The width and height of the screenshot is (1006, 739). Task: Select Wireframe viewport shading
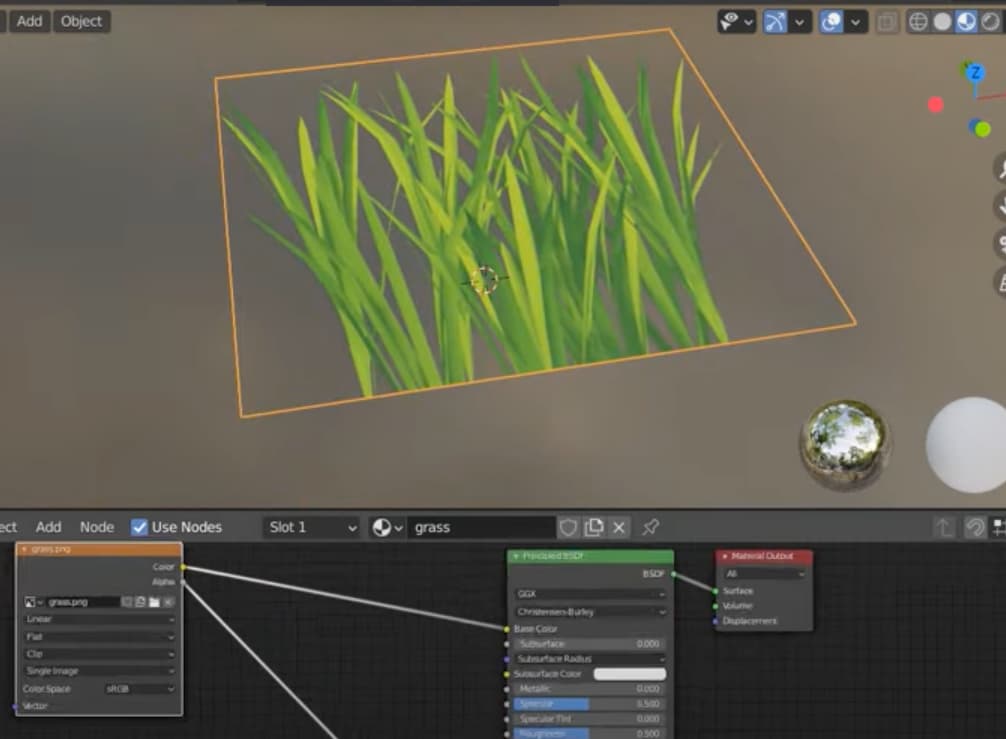click(917, 21)
